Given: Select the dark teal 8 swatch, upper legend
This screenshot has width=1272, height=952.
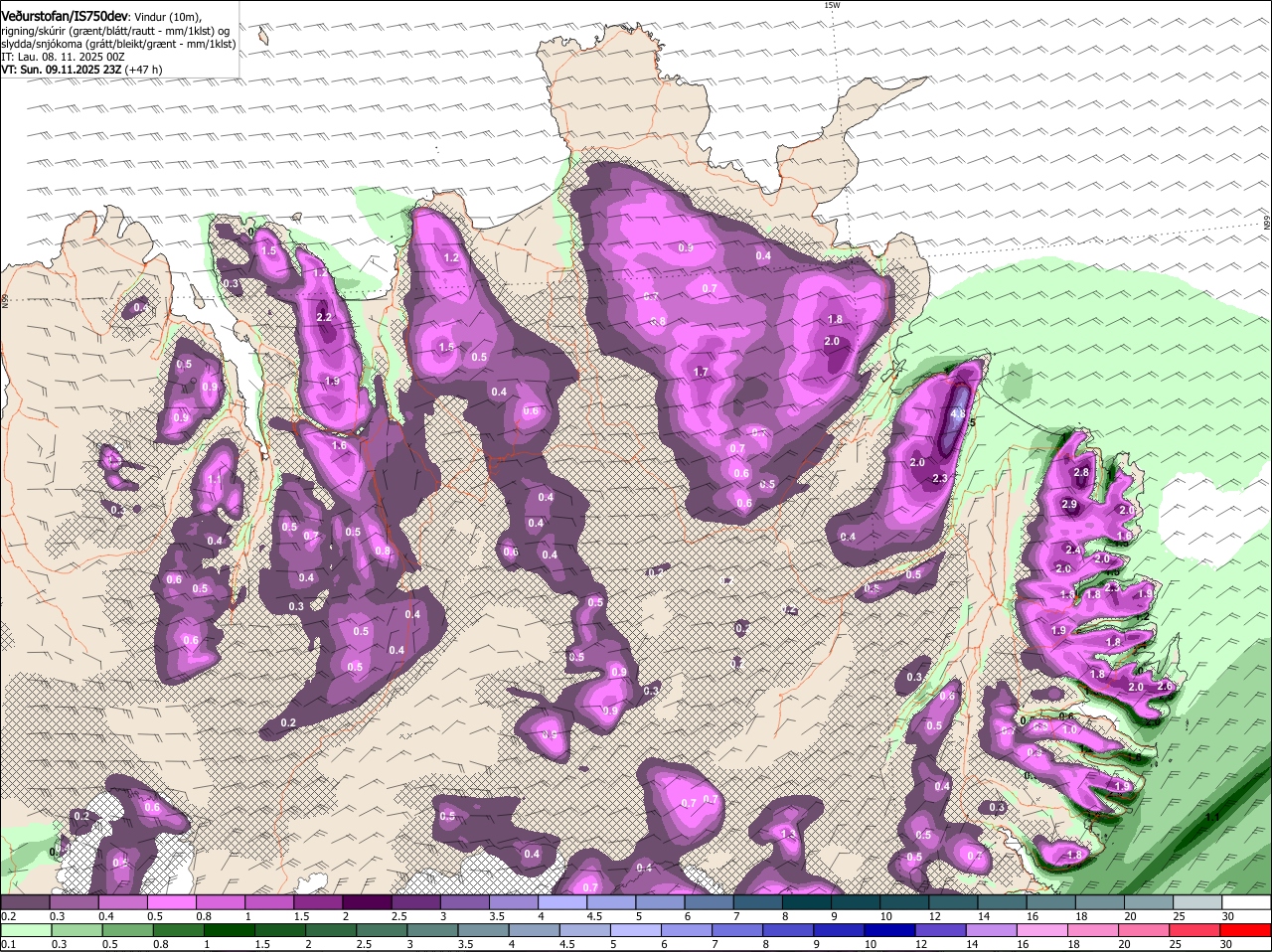Looking at the screenshot, I should pyautogui.click(x=807, y=902).
